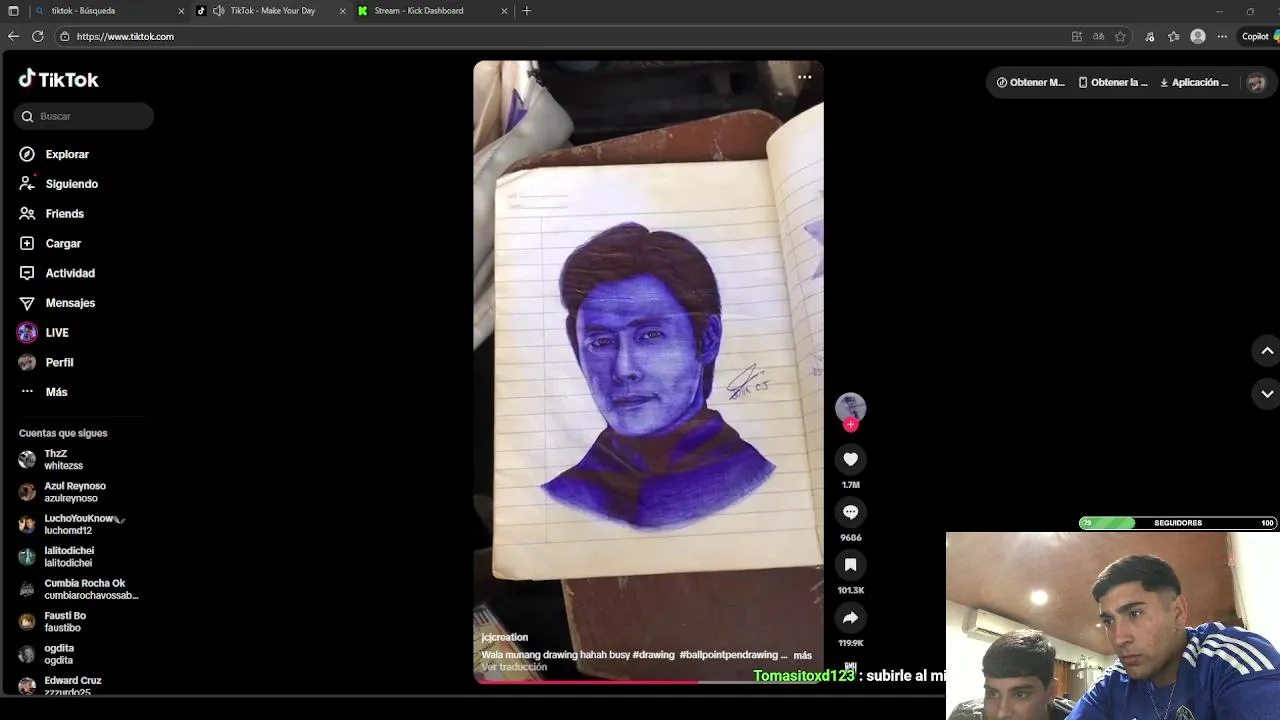This screenshot has width=1280, height=720.
Task: Open Cargar upload page
Action: (50, 243)
